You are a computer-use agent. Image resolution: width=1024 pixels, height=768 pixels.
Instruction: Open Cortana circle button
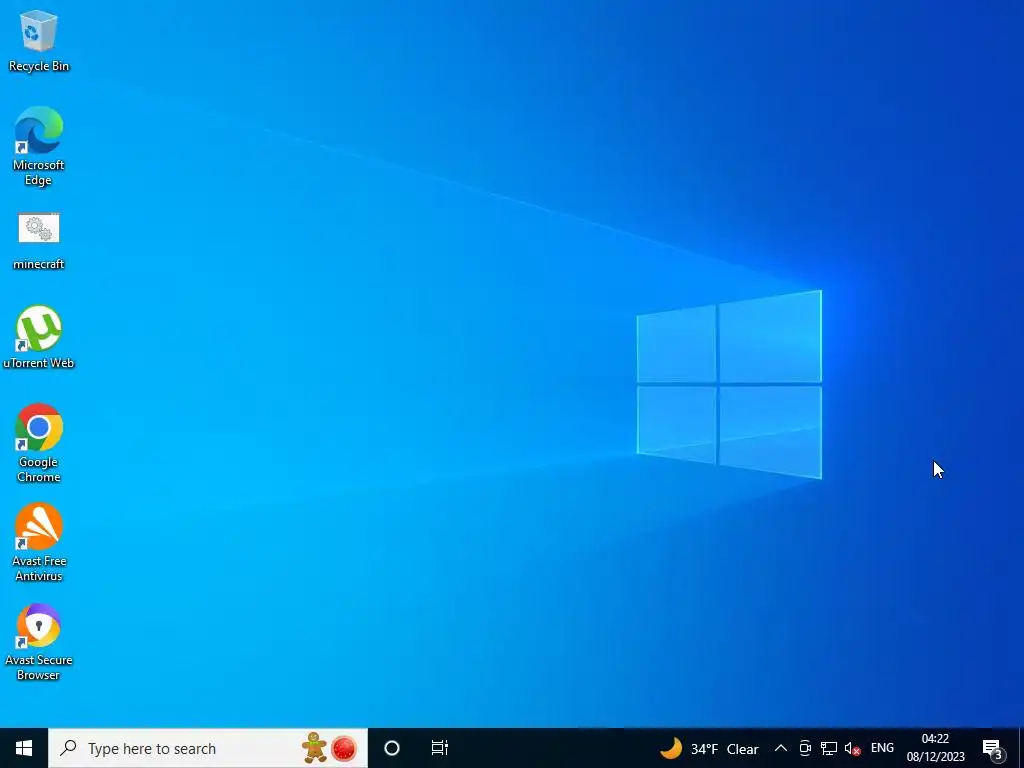tap(392, 748)
